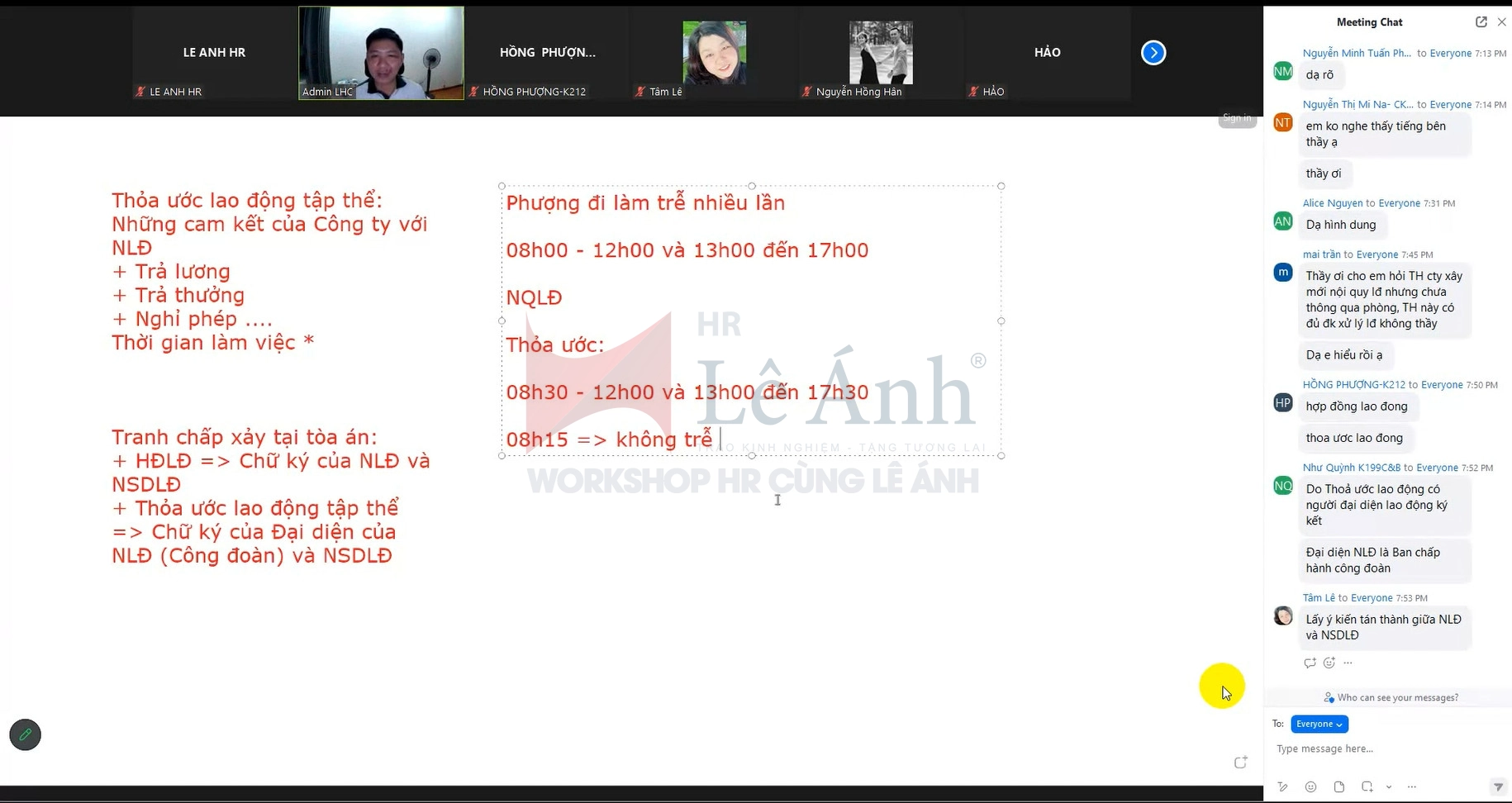Click the file attachment icon in chat

pos(1339,787)
